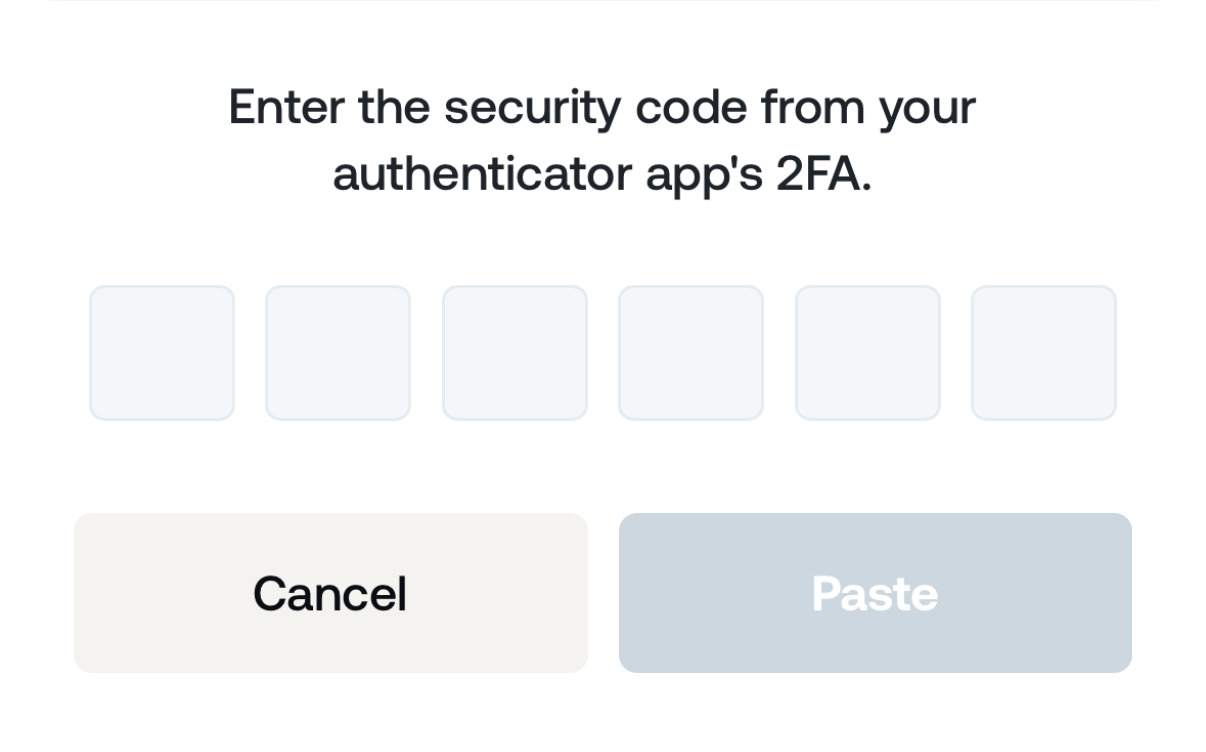Place cursor in leftmost code entry box
Screen dimensions: 1206x752
(162, 353)
